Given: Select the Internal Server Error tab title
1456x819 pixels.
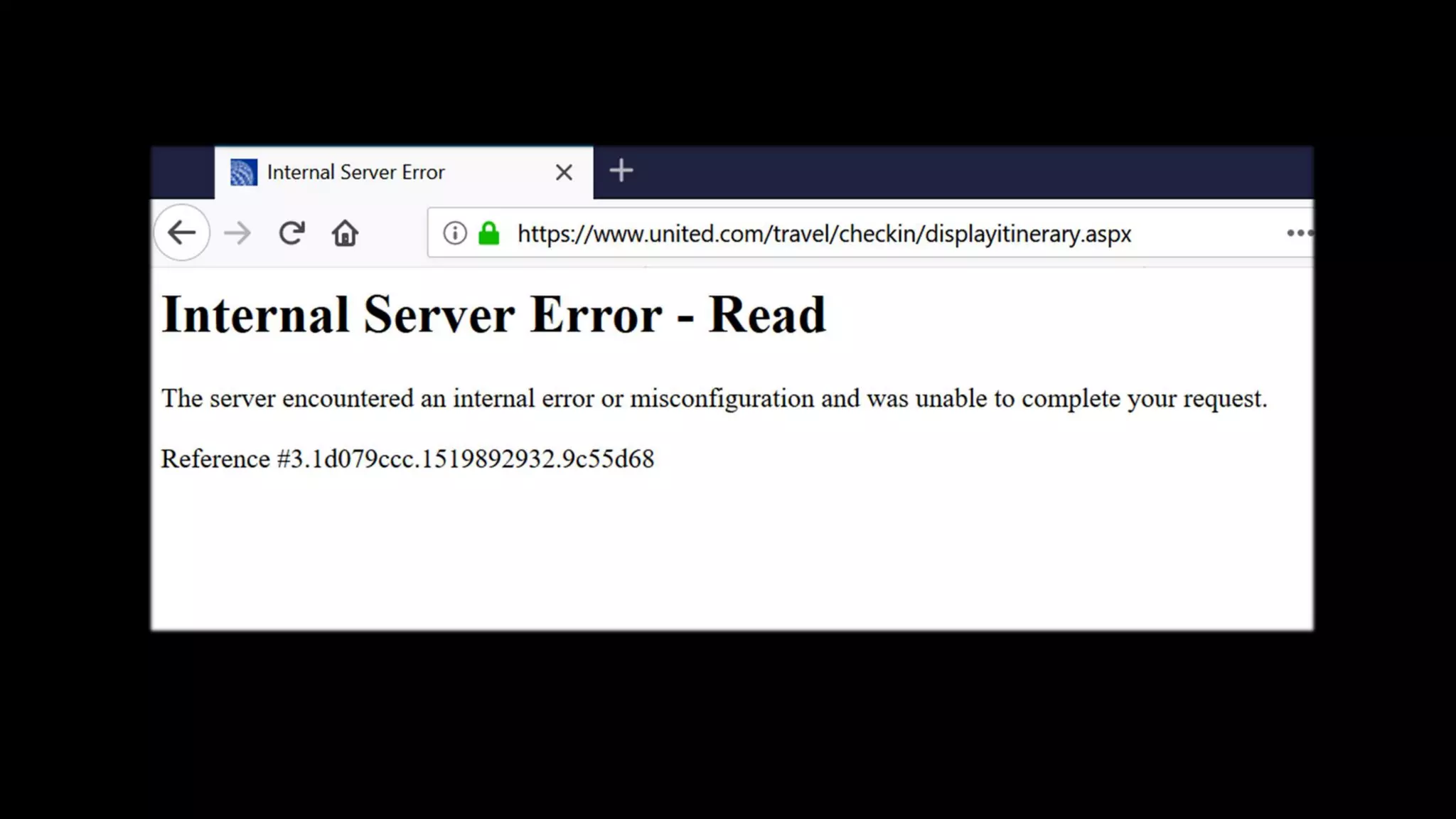Looking at the screenshot, I should (x=355, y=172).
